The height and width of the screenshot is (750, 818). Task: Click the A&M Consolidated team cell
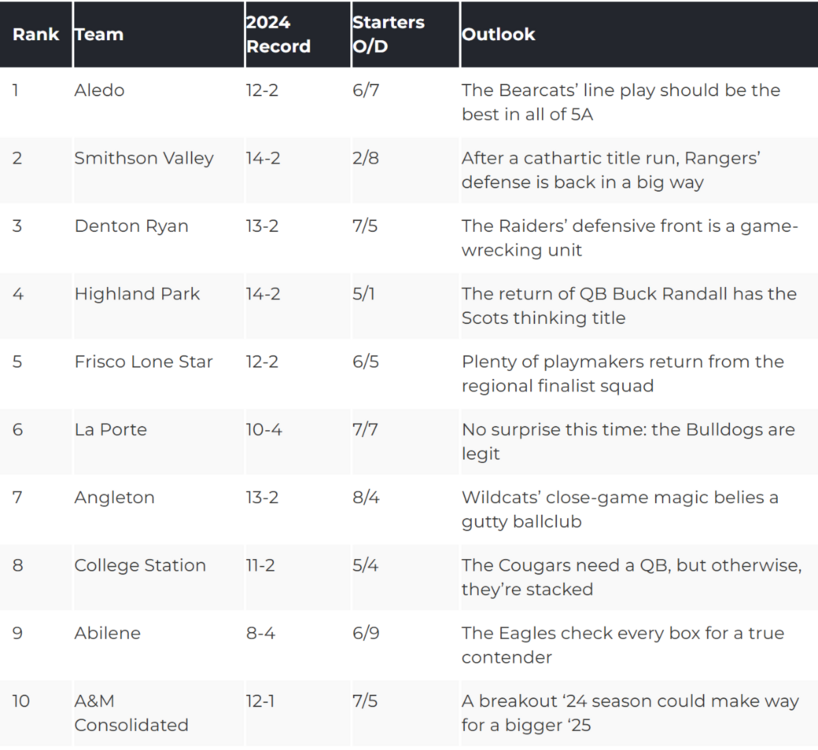131,713
